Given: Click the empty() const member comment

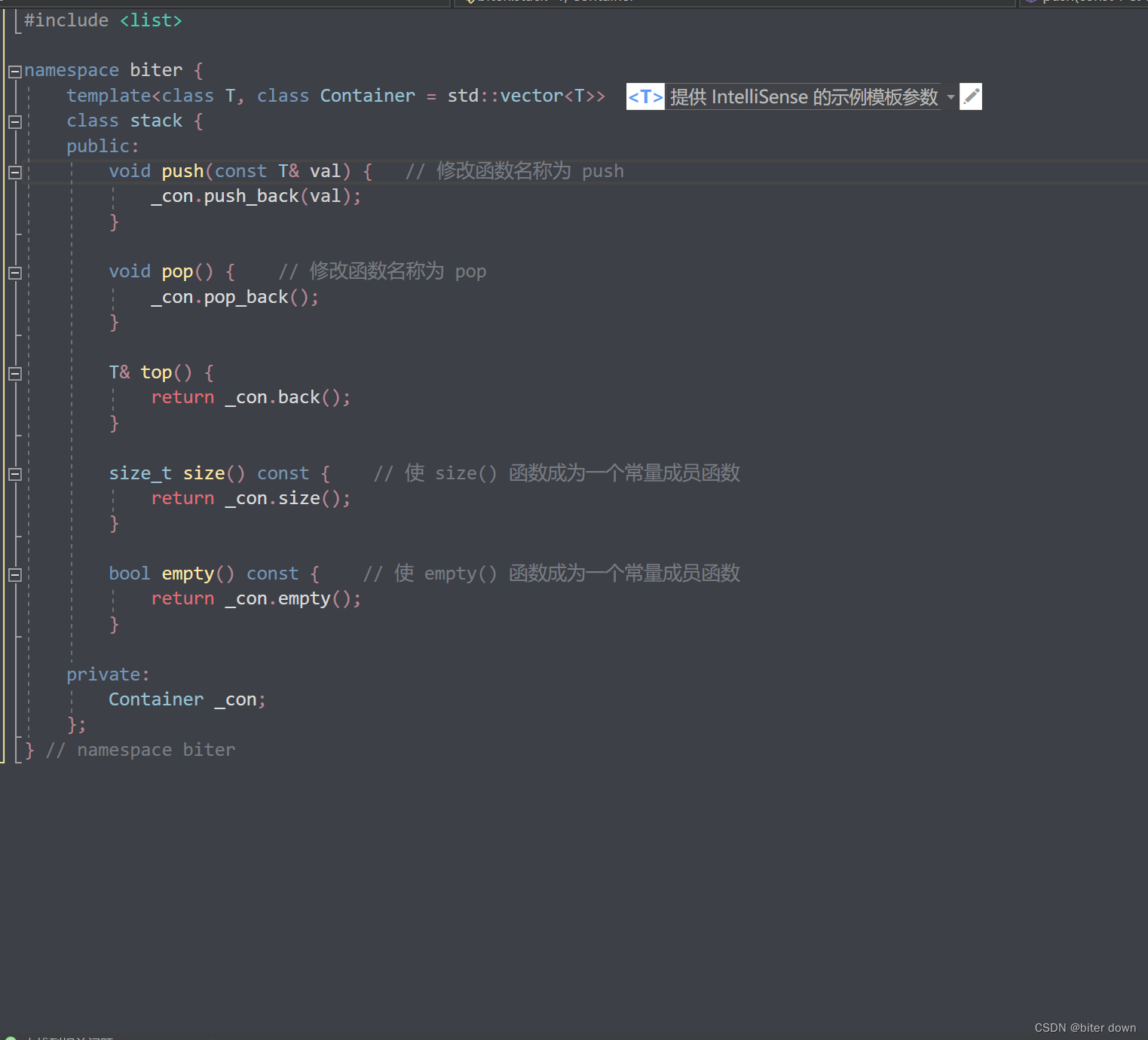Looking at the screenshot, I should coord(552,574).
